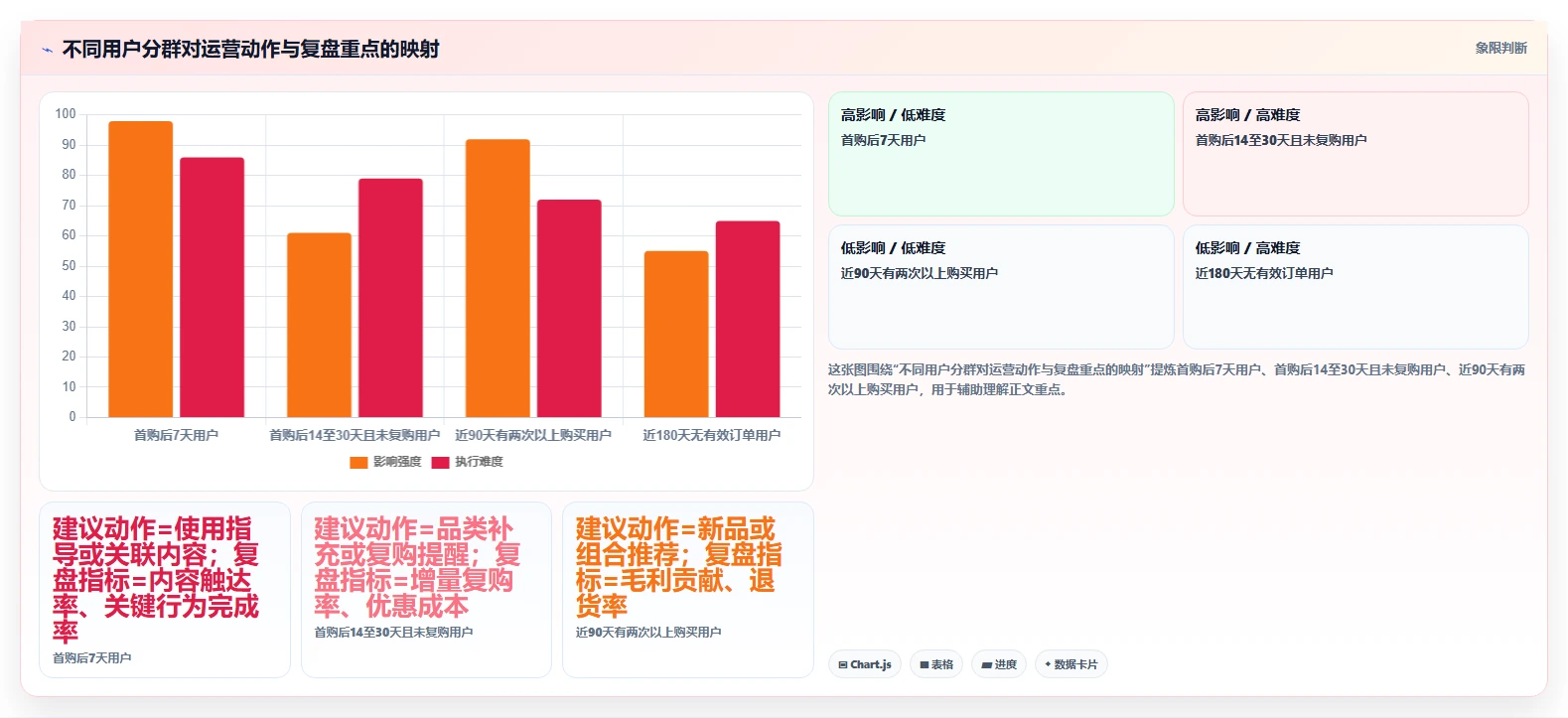The height and width of the screenshot is (718, 1568).
Task: Click the red bar for 近90天有两次以上购买用户
Action: (569, 308)
